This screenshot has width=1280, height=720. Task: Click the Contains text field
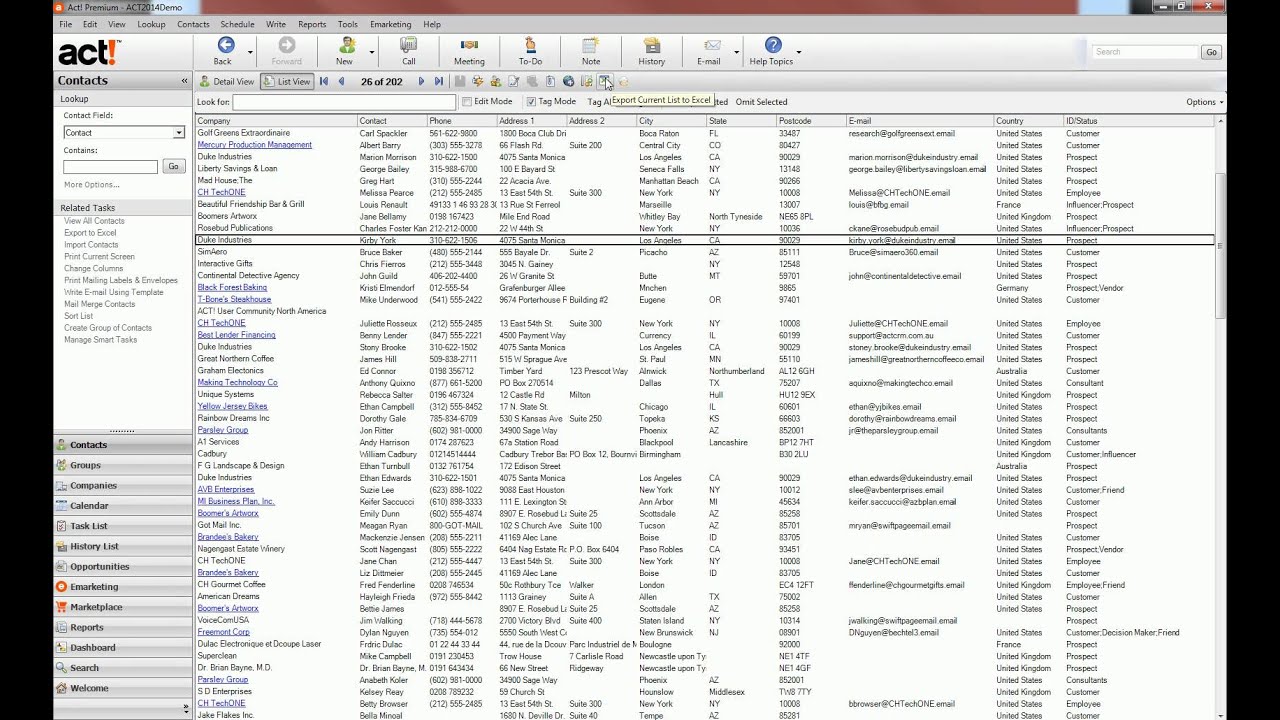point(110,167)
